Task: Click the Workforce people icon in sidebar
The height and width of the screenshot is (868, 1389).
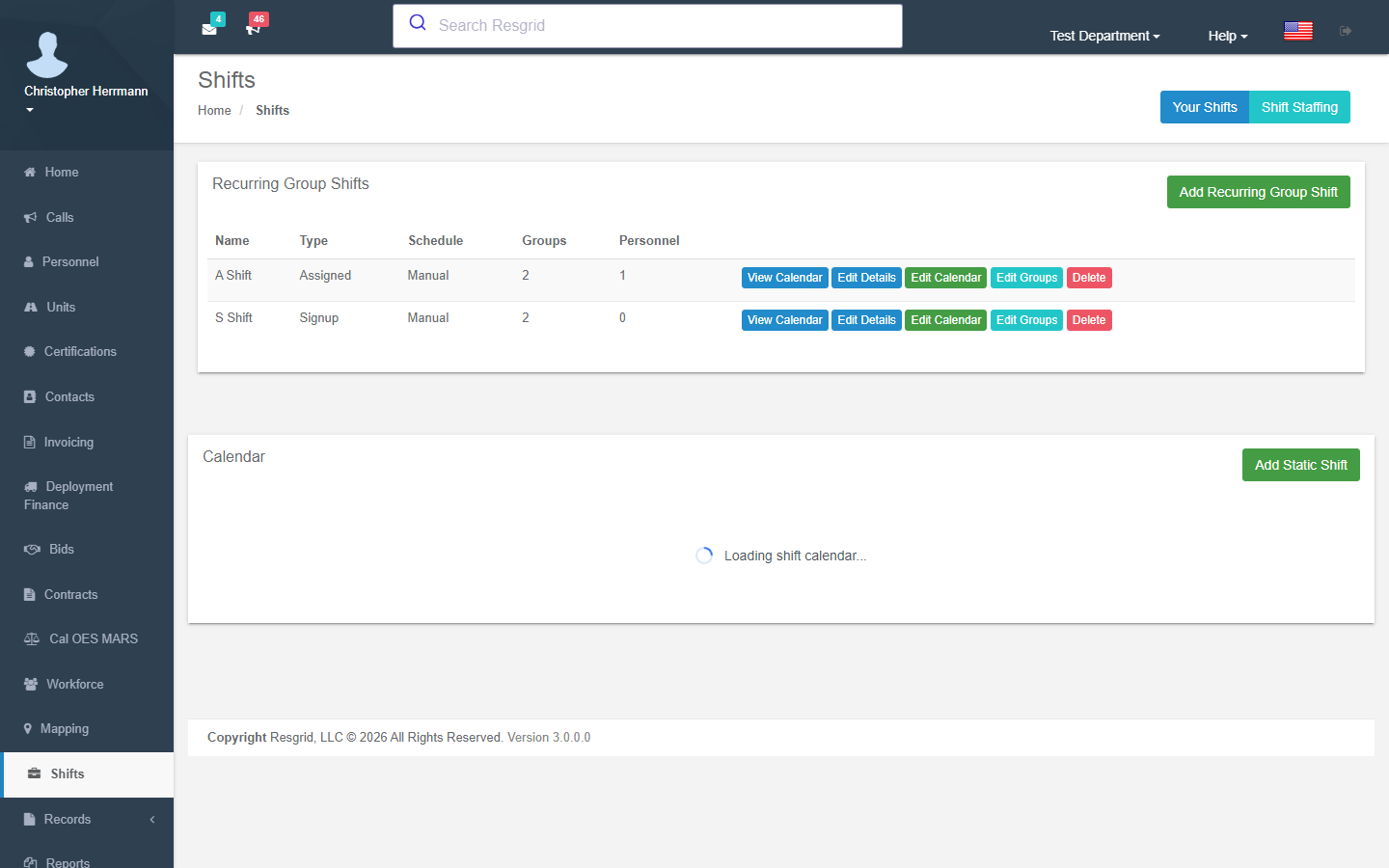Action: click(31, 684)
